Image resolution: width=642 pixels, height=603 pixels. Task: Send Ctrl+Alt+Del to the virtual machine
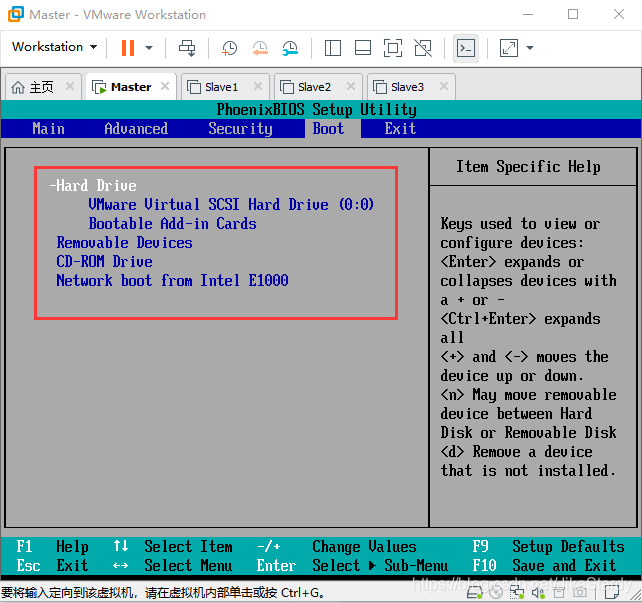tap(187, 48)
